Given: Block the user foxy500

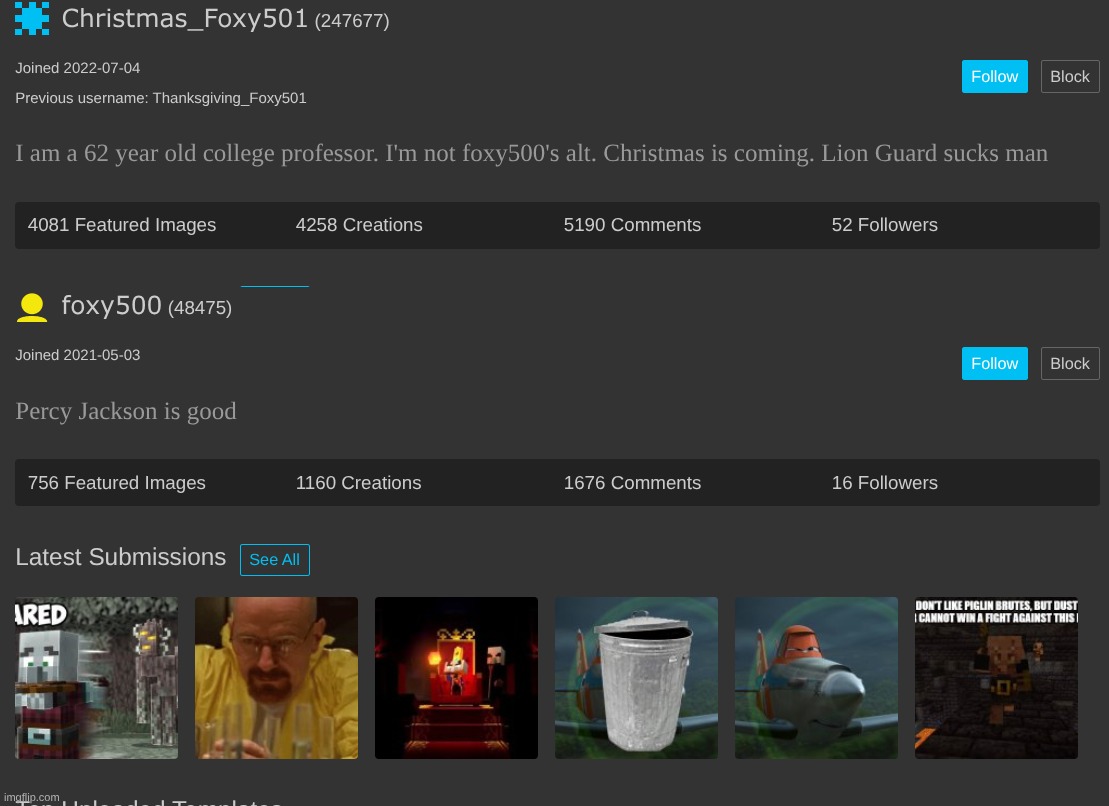Looking at the screenshot, I should click(x=1069, y=364).
